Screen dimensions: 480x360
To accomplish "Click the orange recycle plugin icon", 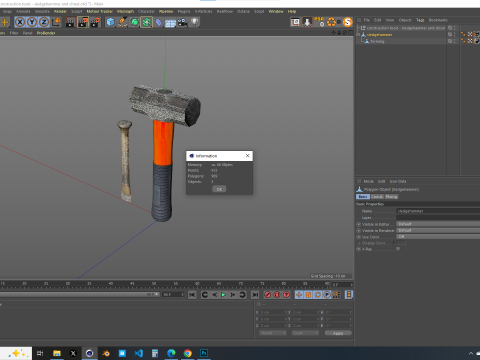I will [332, 22].
